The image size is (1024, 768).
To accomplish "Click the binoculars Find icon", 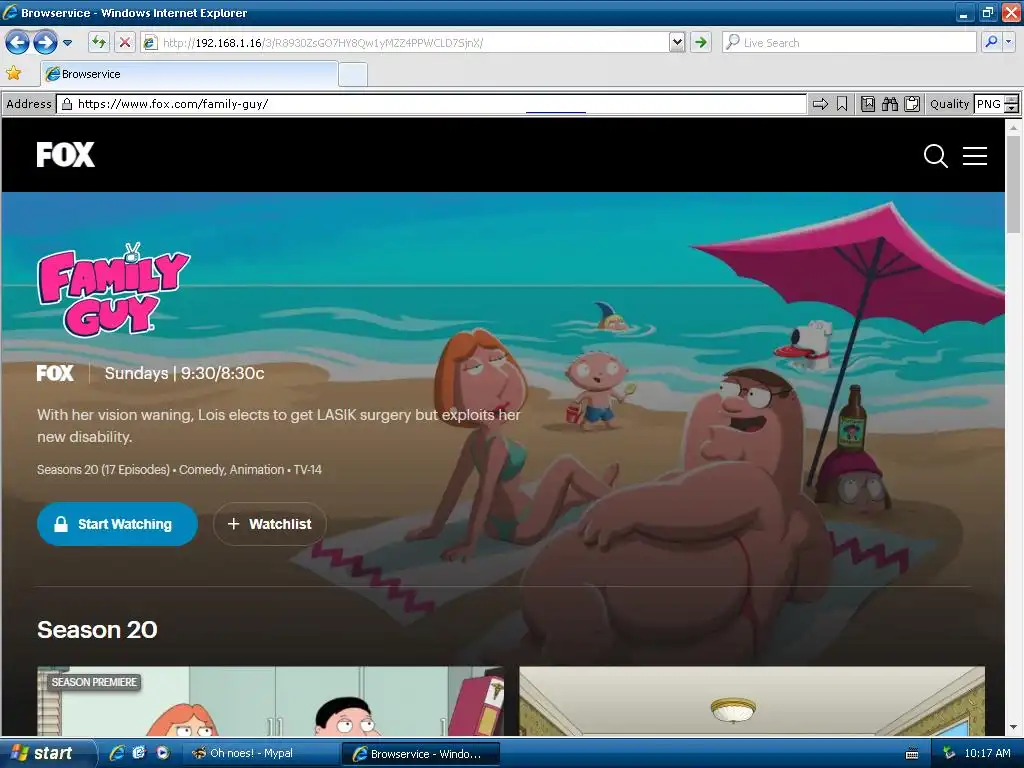I will (x=890, y=104).
